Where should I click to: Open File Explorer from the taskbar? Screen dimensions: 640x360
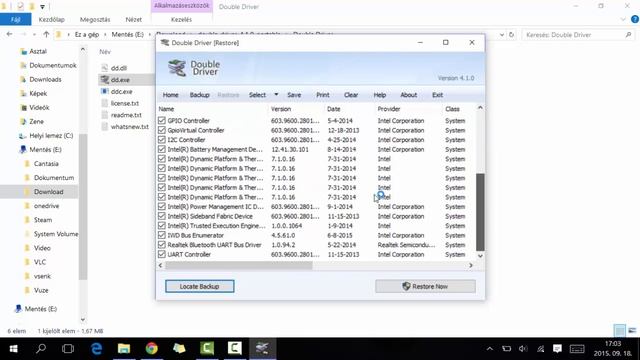pos(124,349)
